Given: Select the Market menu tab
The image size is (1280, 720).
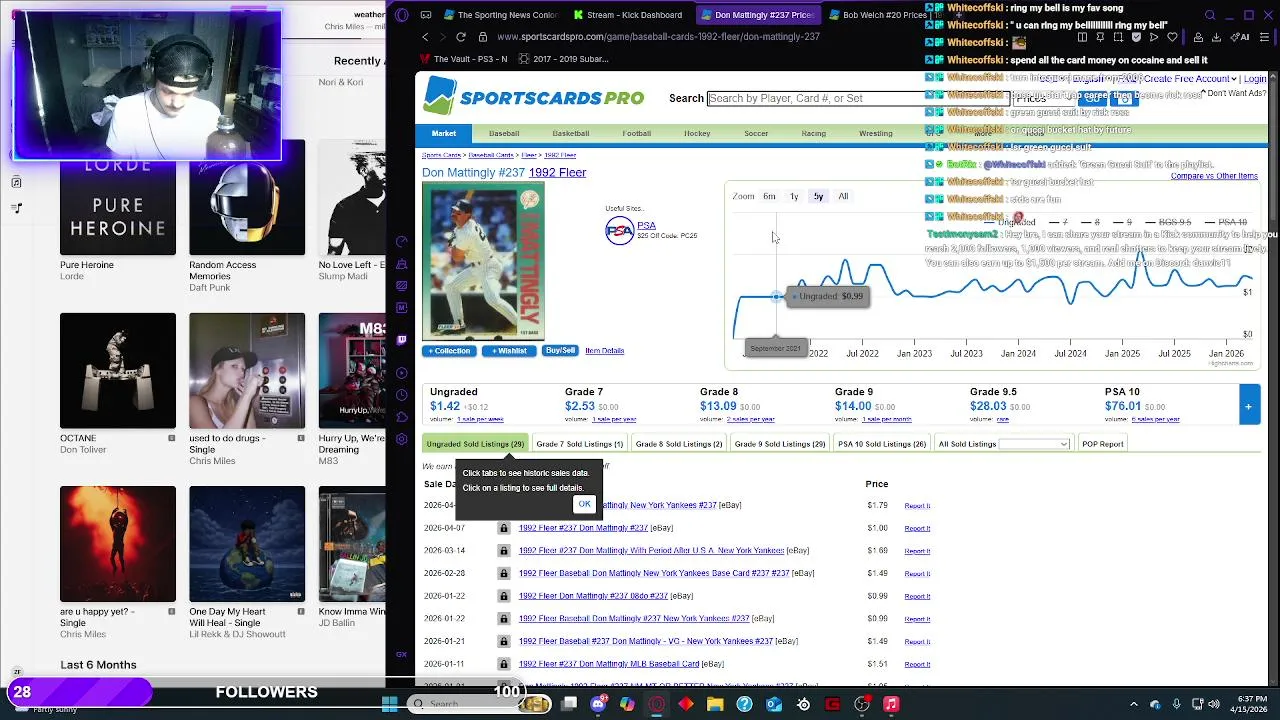Looking at the screenshot, I should [444, 133].
